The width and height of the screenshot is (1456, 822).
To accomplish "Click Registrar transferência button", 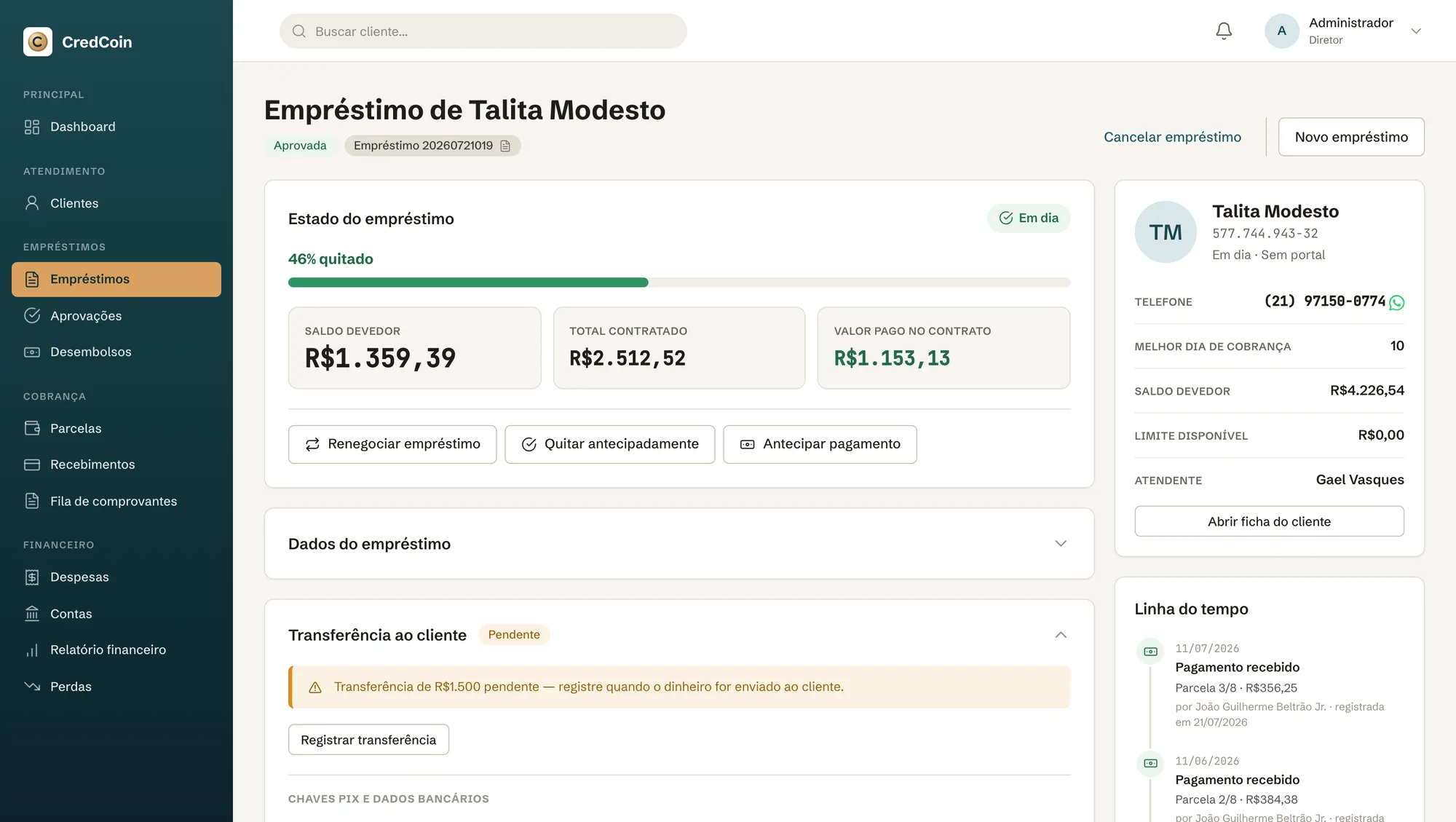I will tap(368, 740).
